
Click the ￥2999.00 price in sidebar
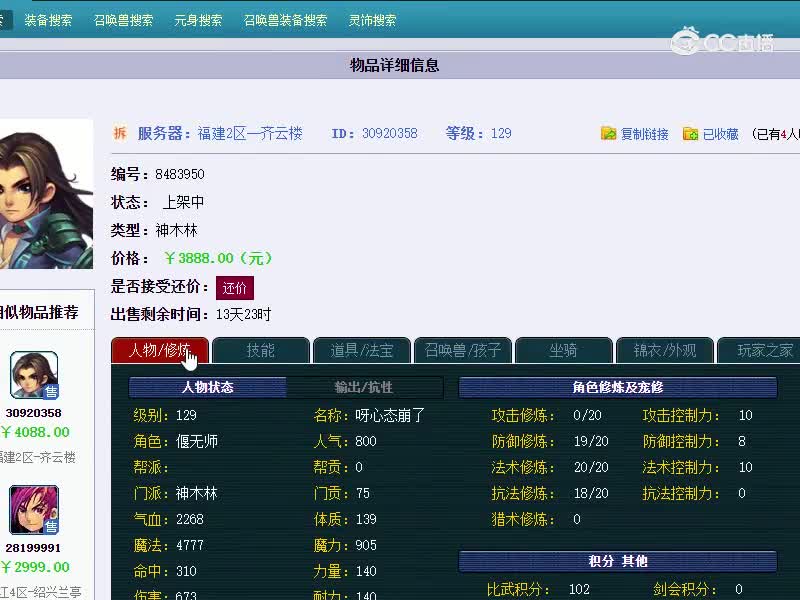click(35, 567)
